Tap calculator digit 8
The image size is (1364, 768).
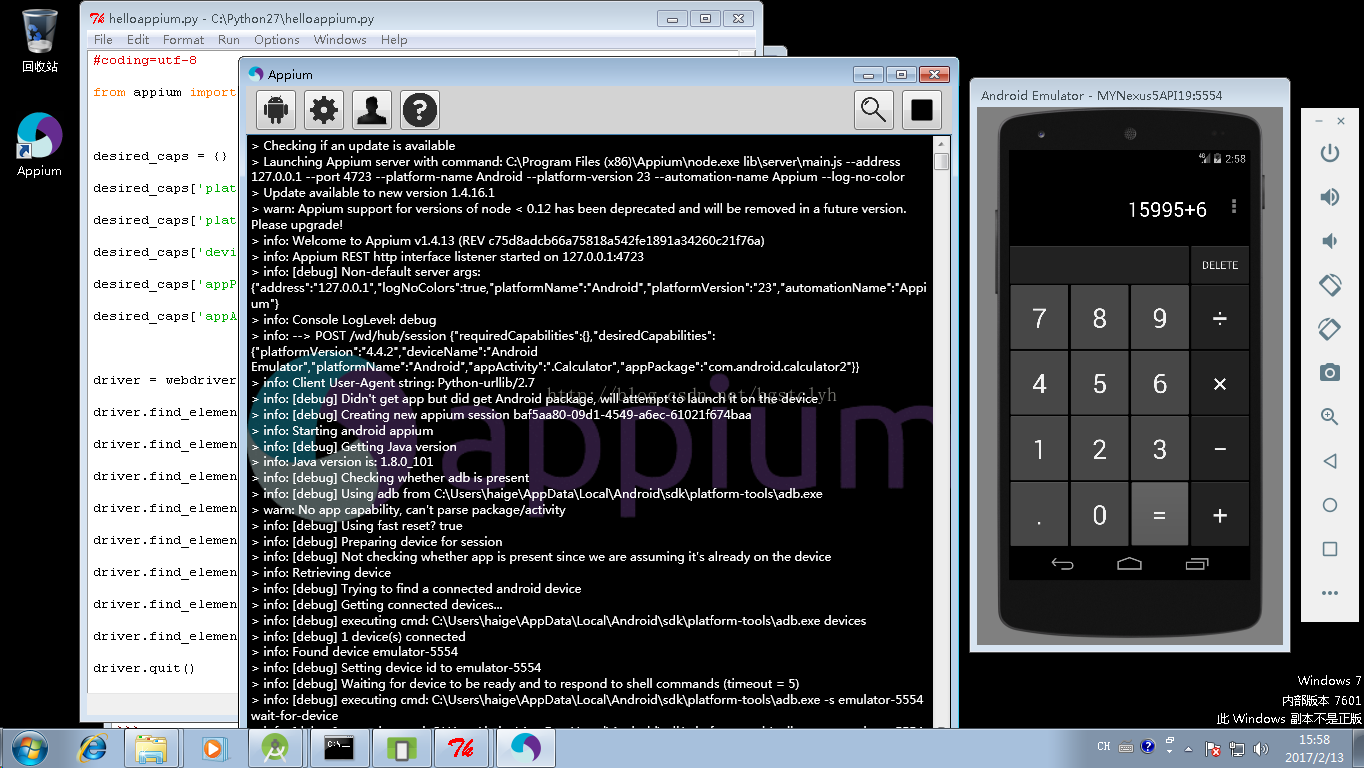coord(1100,318)
